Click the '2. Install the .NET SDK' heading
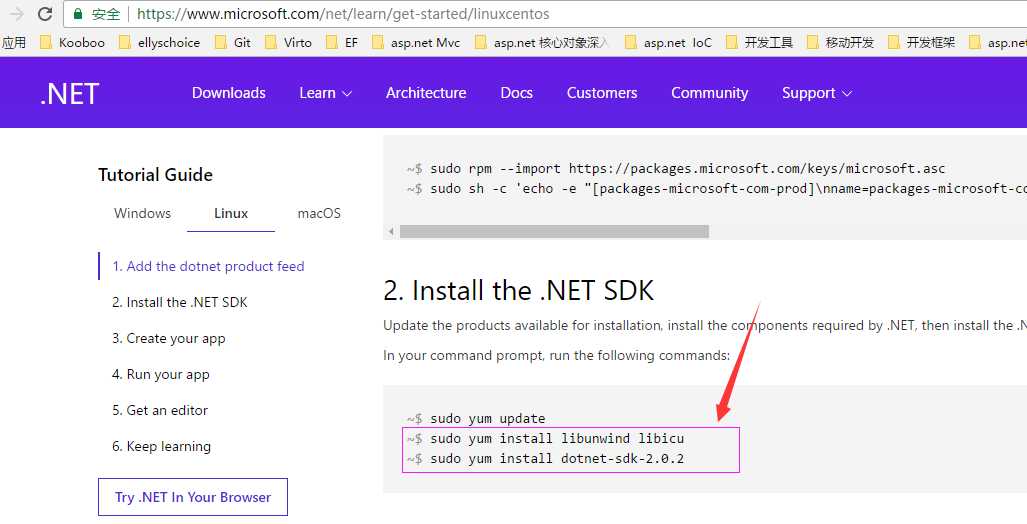The height and width of the screenshot is (524, 1027). (x=518, y=291)
